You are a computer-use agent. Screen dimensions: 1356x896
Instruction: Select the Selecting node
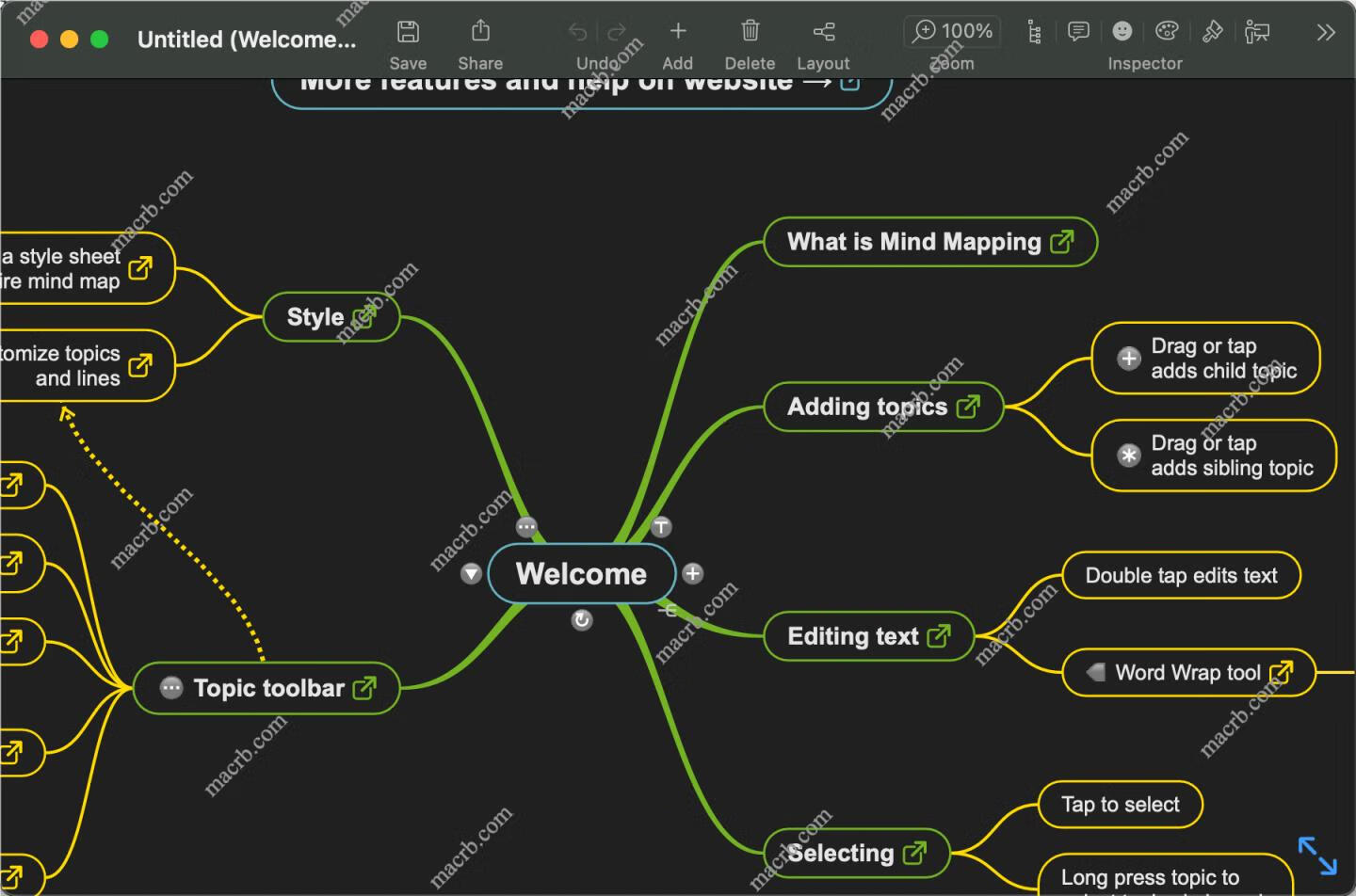[856, 853]
